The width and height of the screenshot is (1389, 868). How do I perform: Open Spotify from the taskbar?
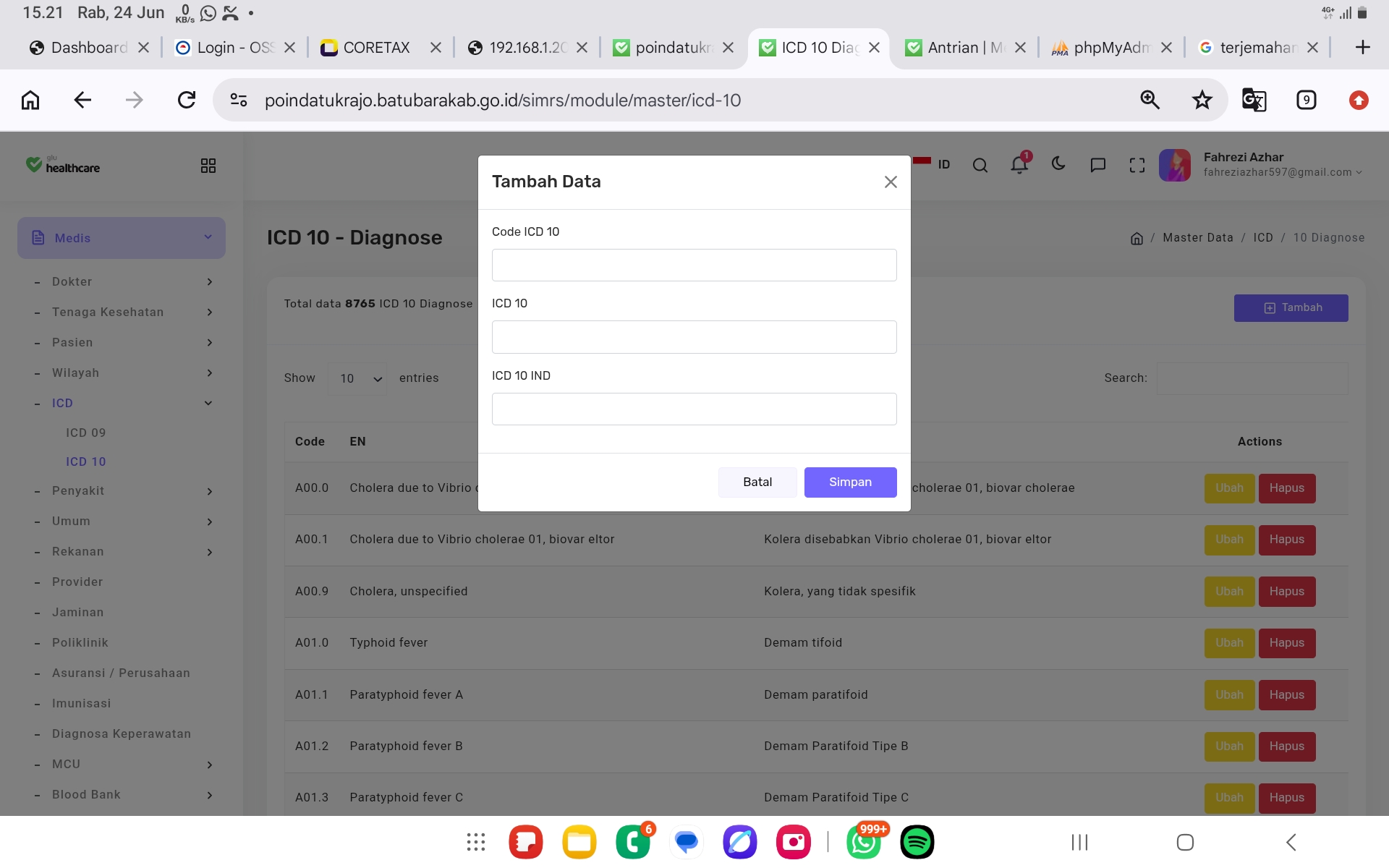917,842
